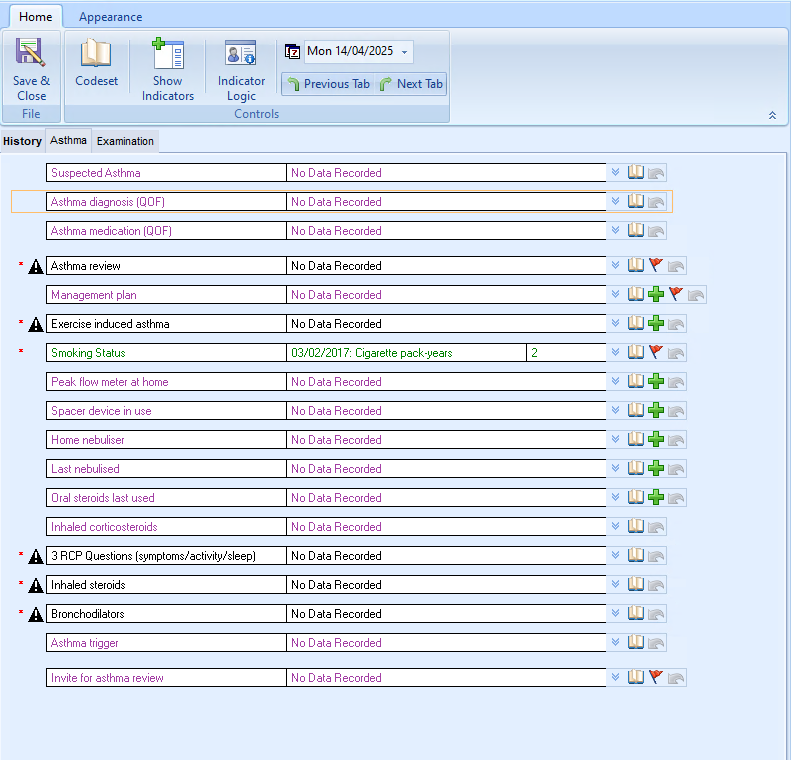Click the Next Tab button
This screenshot has height=760, width=791.
tap(411, 84)
